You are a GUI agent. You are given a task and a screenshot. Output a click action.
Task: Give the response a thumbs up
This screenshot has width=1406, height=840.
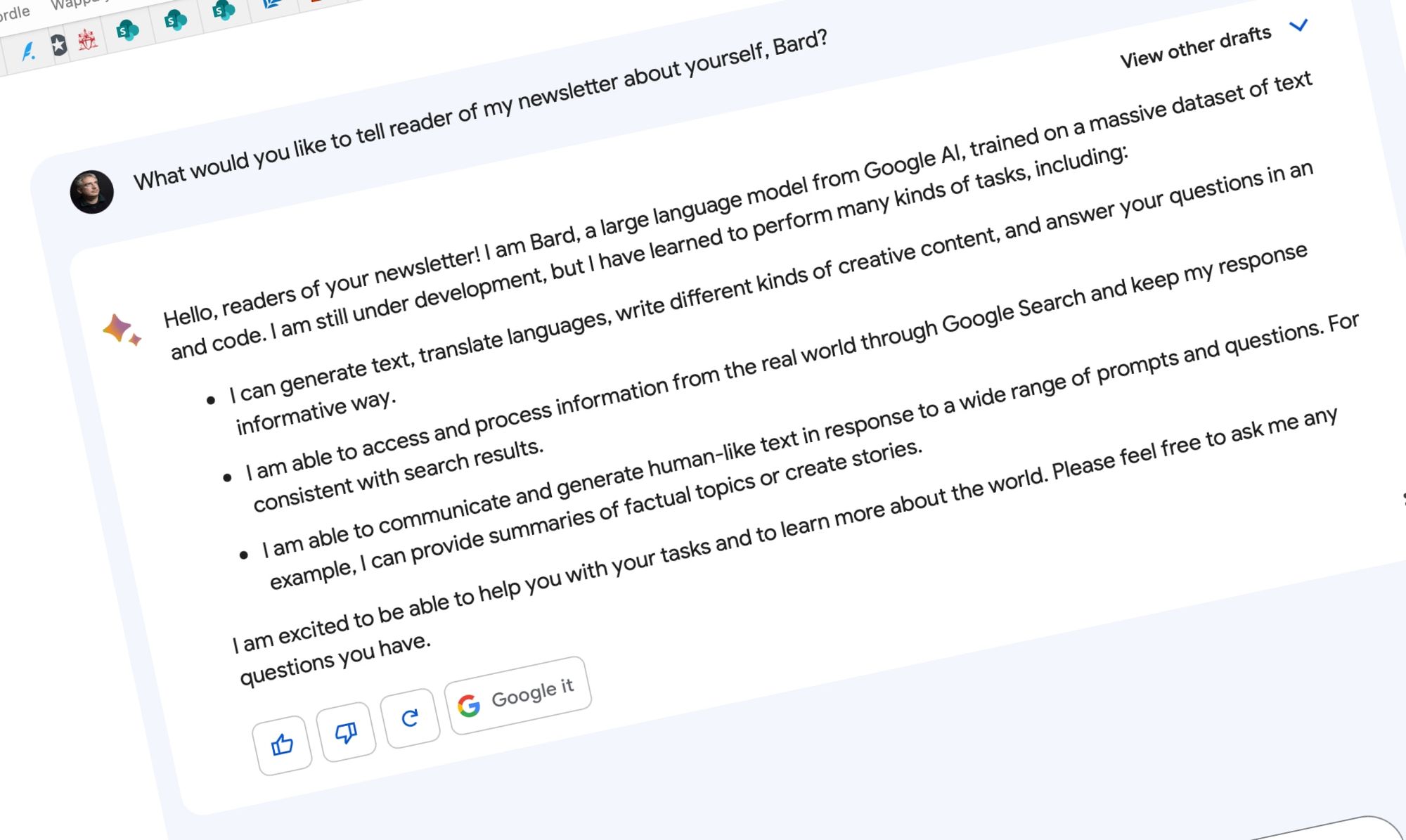(x=283, y=740)
